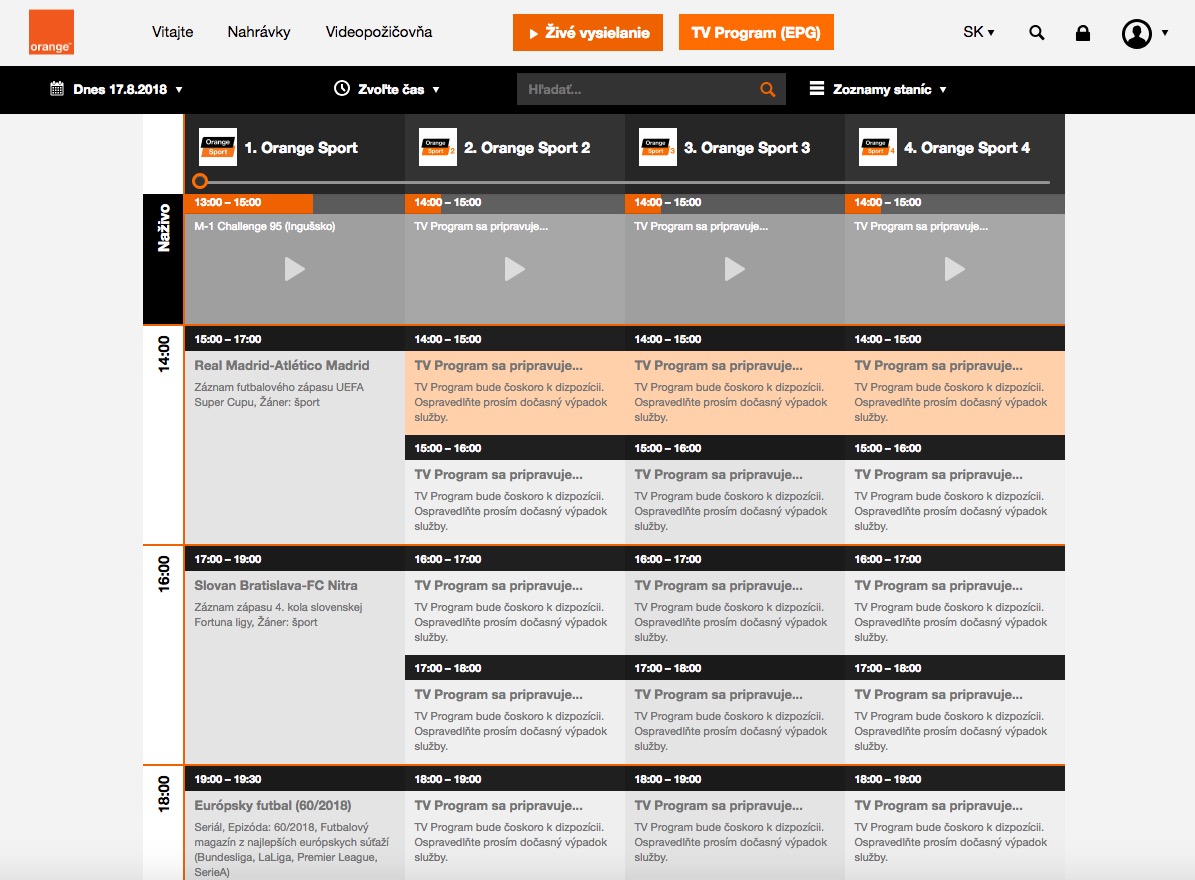Screen dimensions: 1195x880
Task: Select 1. Orange Sport channel title
Action: click(x=301, y=148)
